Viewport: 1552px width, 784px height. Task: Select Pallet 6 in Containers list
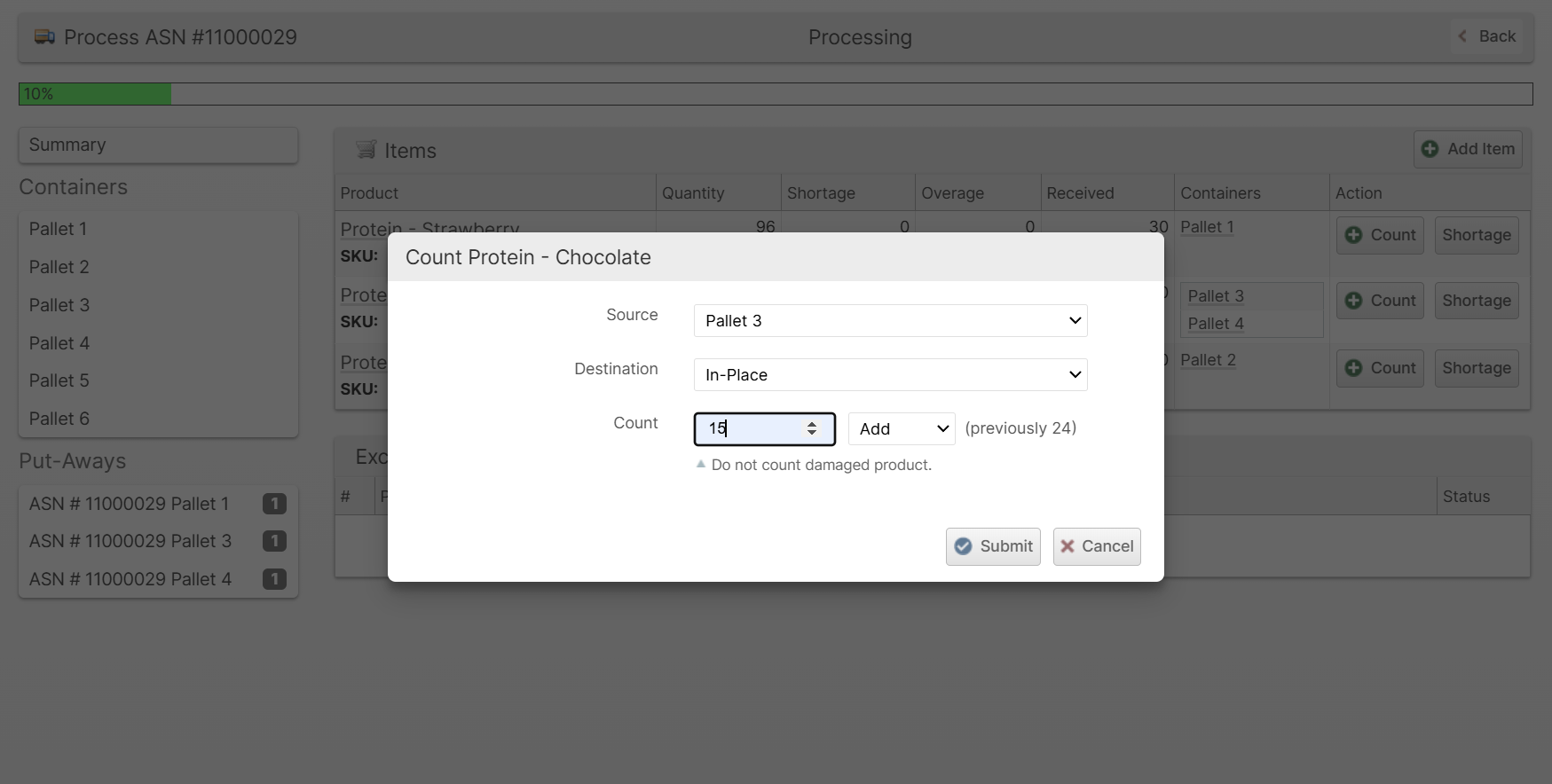point(59,419)
